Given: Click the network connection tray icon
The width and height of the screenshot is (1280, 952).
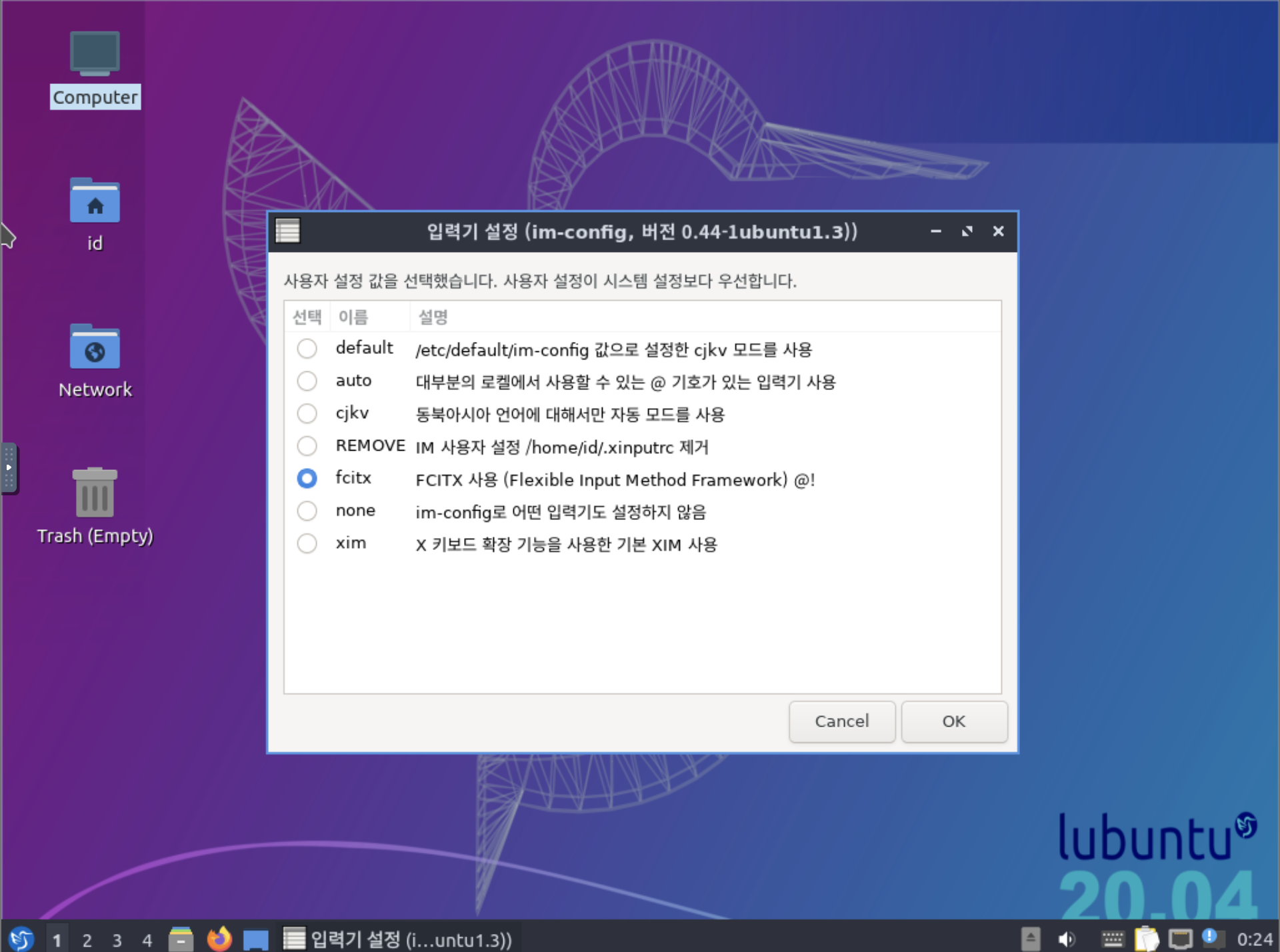Looking at the screenshot, I should click(1181, 939).
